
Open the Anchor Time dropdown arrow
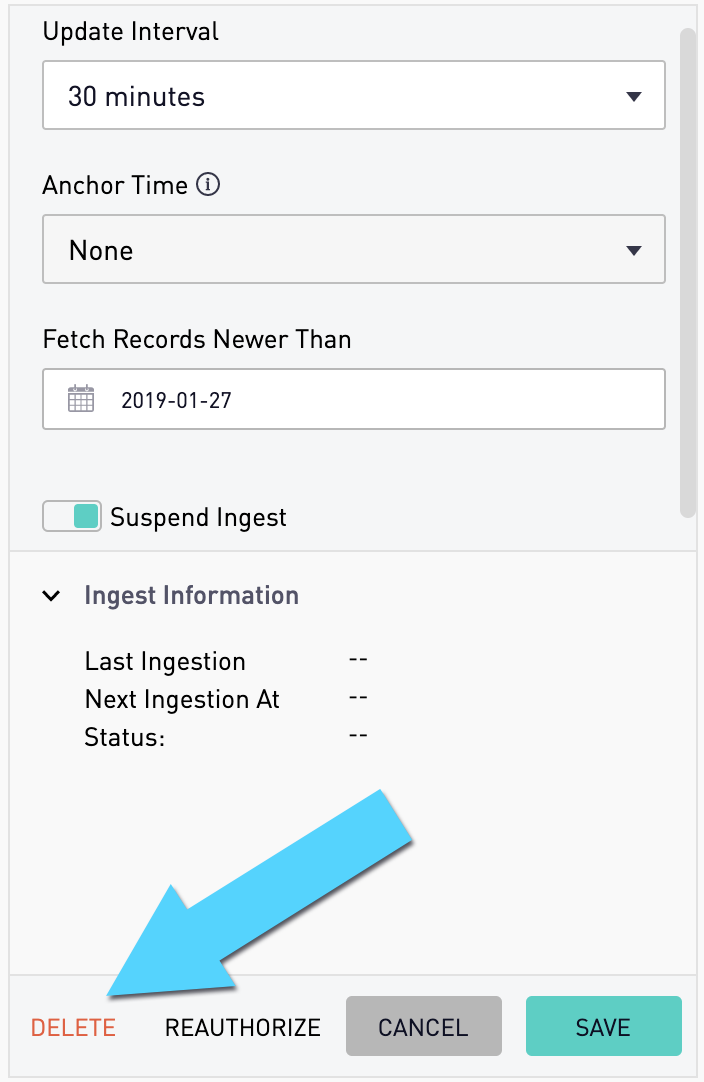click(x=634, y=250)
